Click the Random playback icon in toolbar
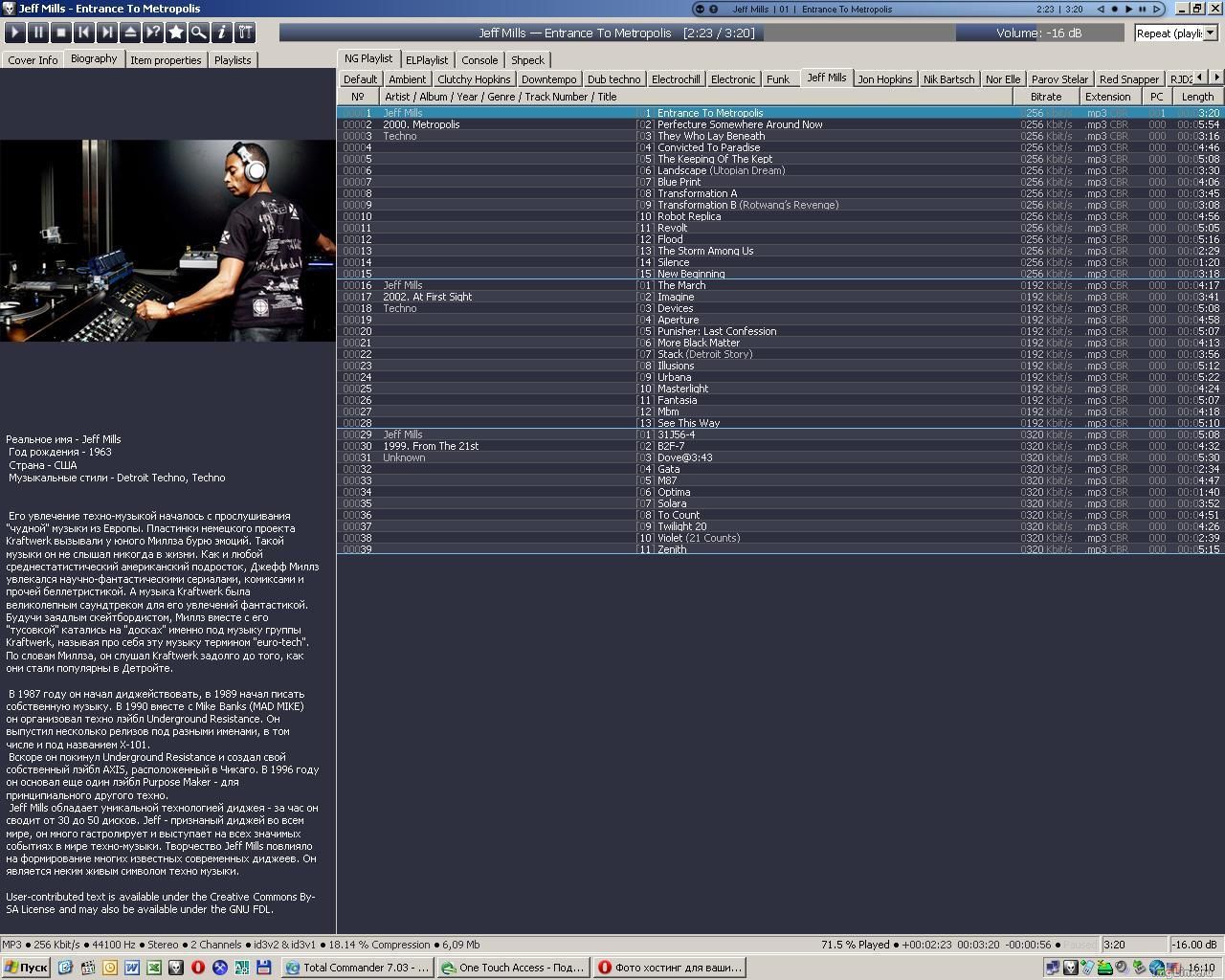 (x=152, y=33)
